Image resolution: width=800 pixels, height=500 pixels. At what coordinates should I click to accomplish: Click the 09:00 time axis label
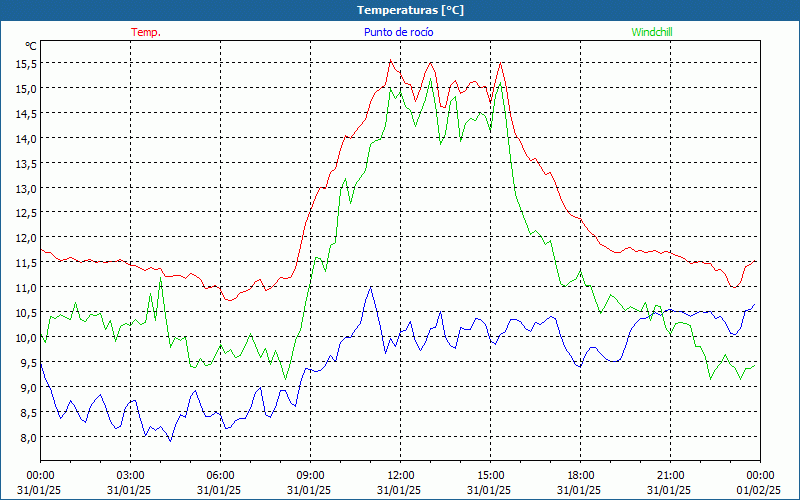point(311,475)
